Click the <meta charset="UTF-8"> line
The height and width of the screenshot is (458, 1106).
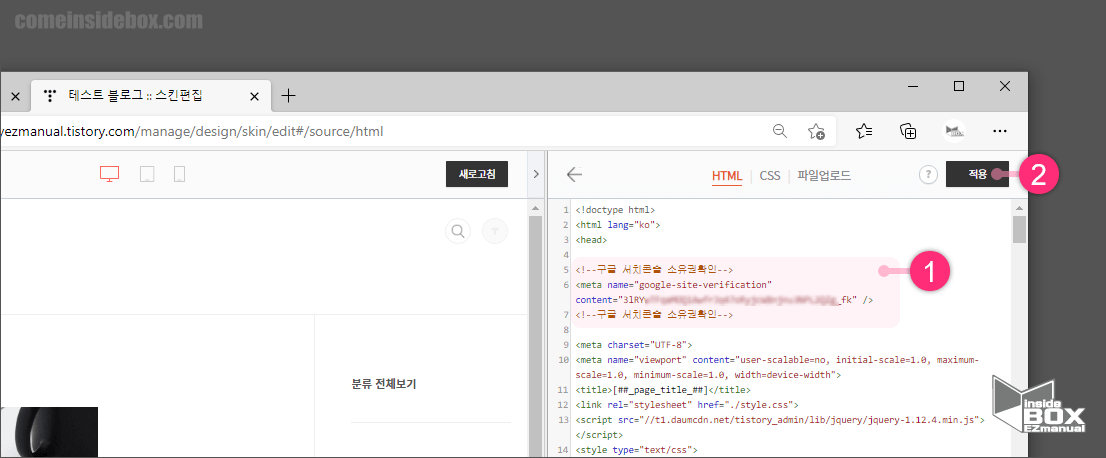[633, 345]
